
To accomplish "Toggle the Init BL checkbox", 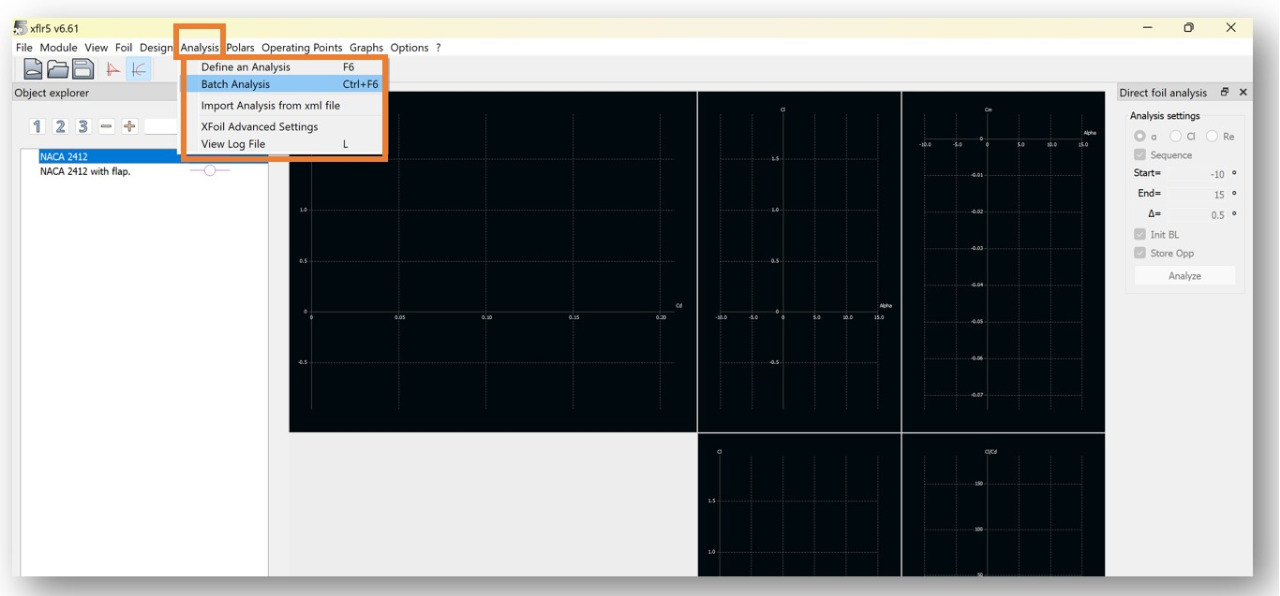I will tap(1140, 235).
